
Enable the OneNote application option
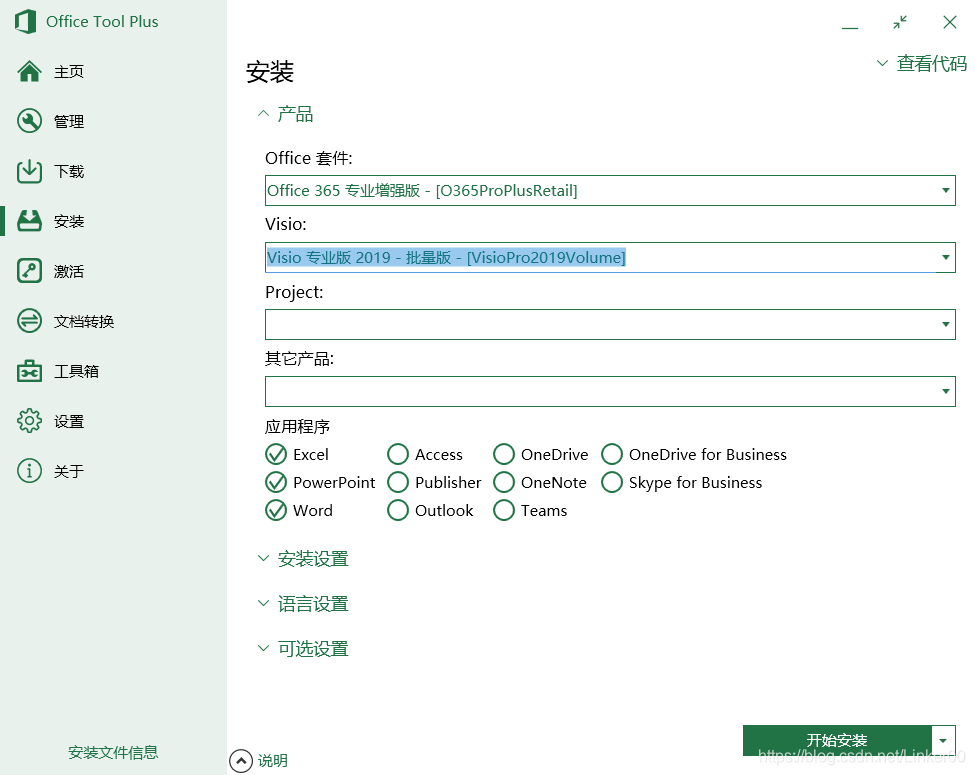click(504, 483)
